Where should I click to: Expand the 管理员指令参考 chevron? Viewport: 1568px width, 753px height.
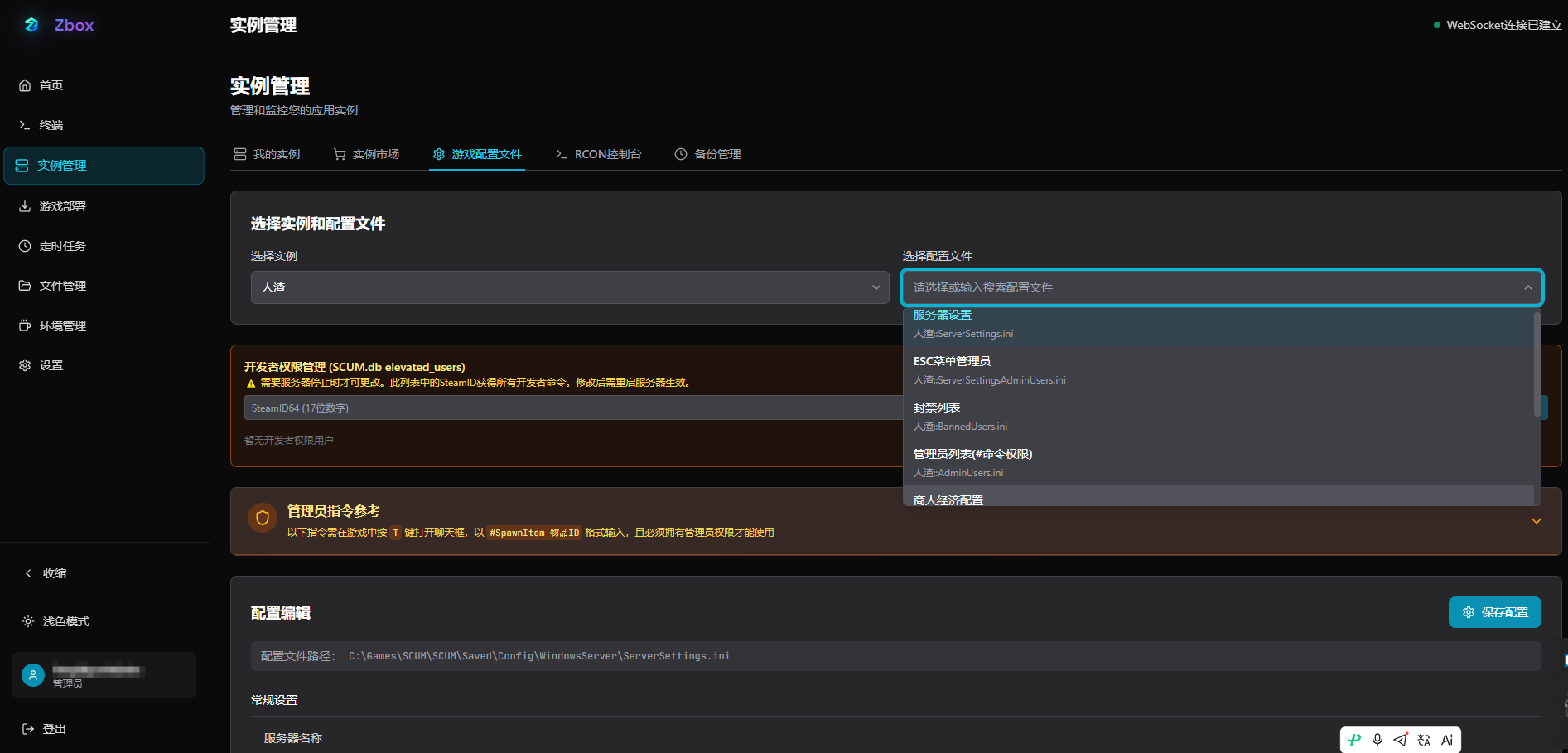[x=1537, y=521]
